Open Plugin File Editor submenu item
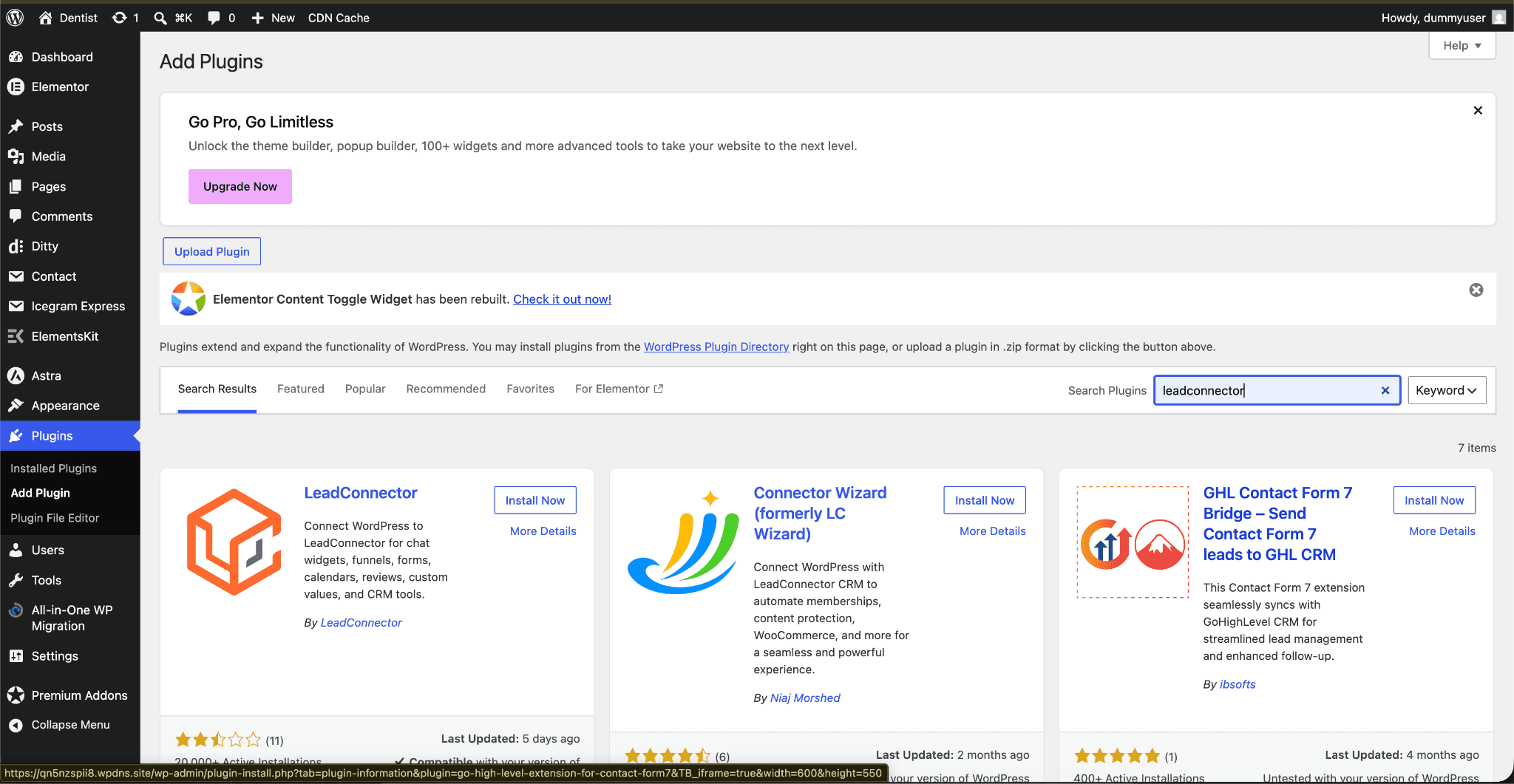 pos(55,518)
